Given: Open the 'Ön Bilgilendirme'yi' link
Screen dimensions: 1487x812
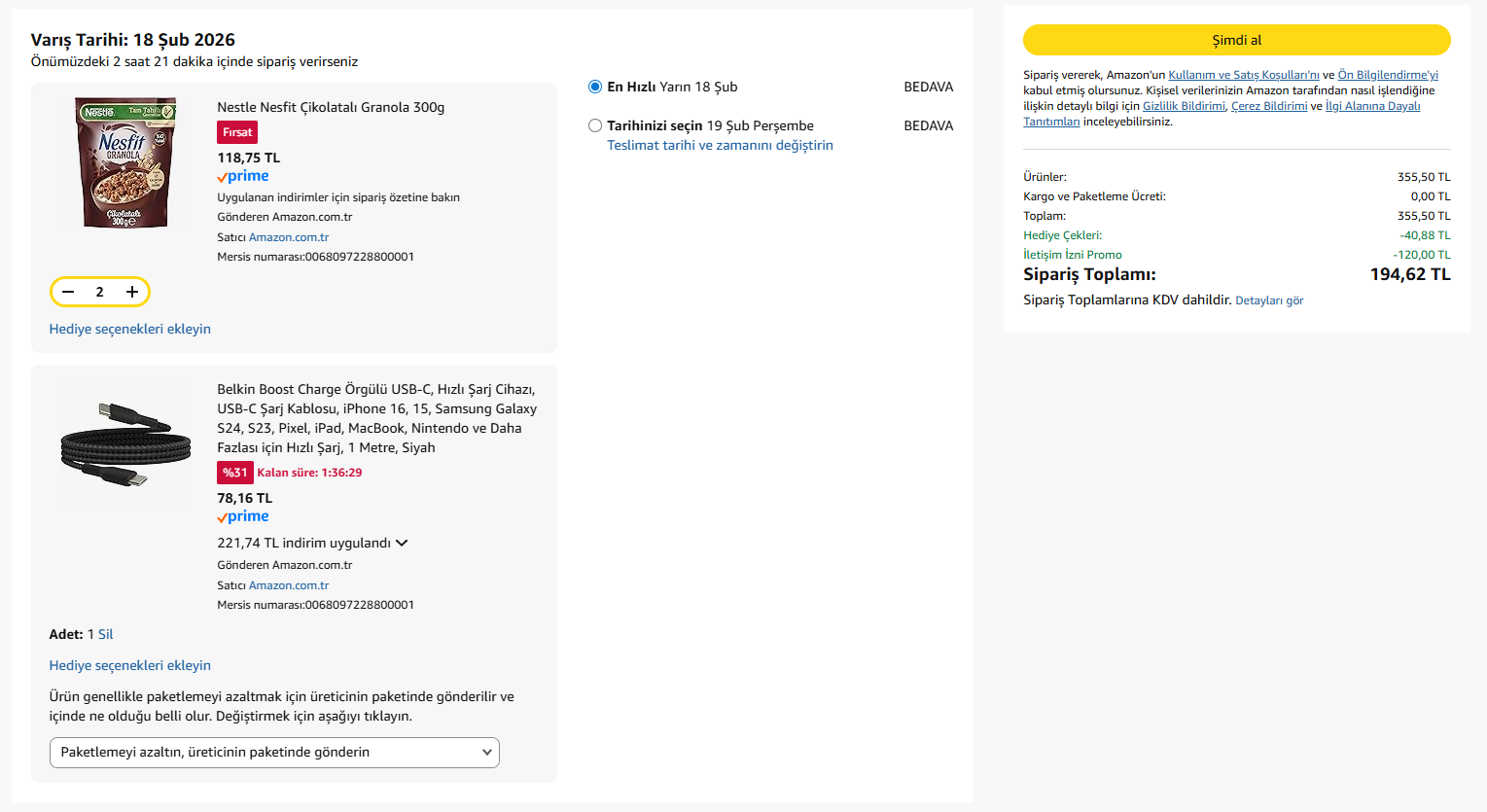Looking at the screenshot, I should [1387, 75].
